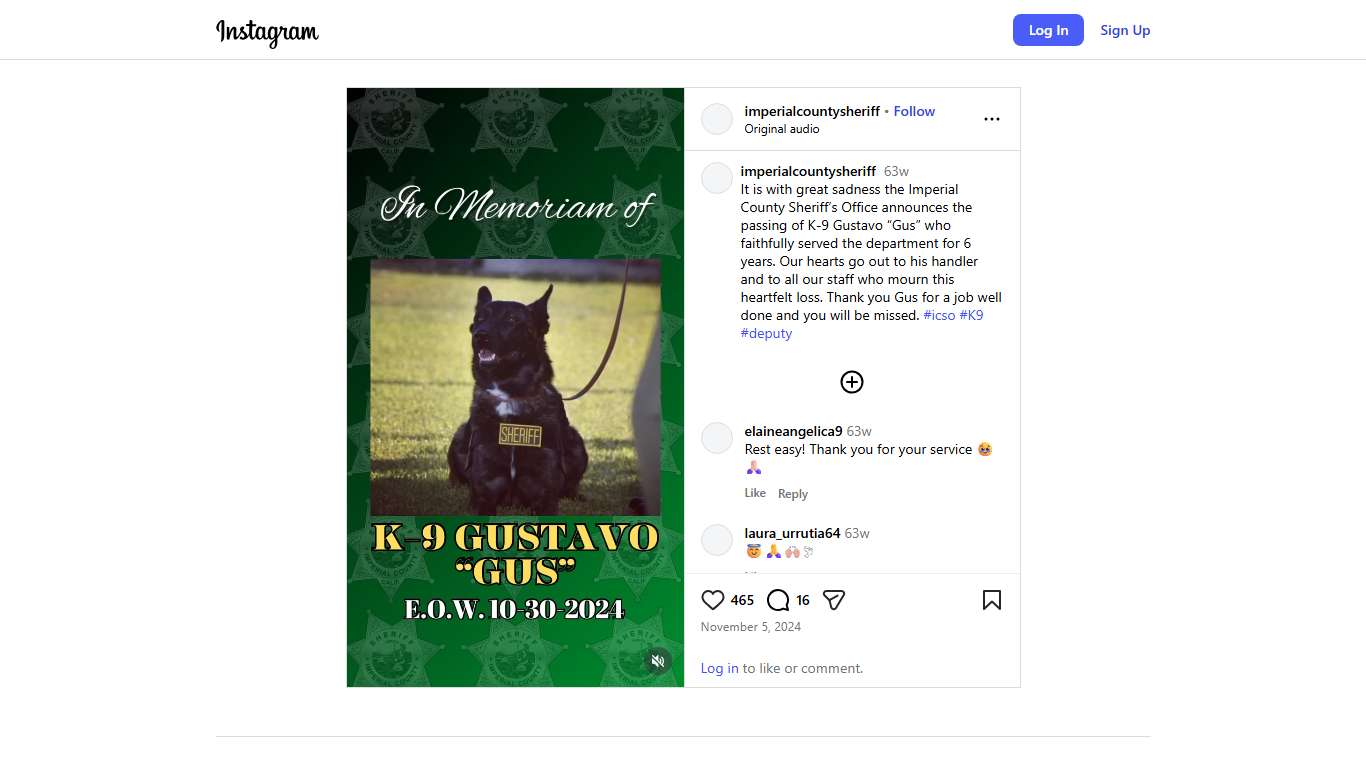Open the #K9 hashtag
Screen dimensions: 1366x768
coord(971,315)
